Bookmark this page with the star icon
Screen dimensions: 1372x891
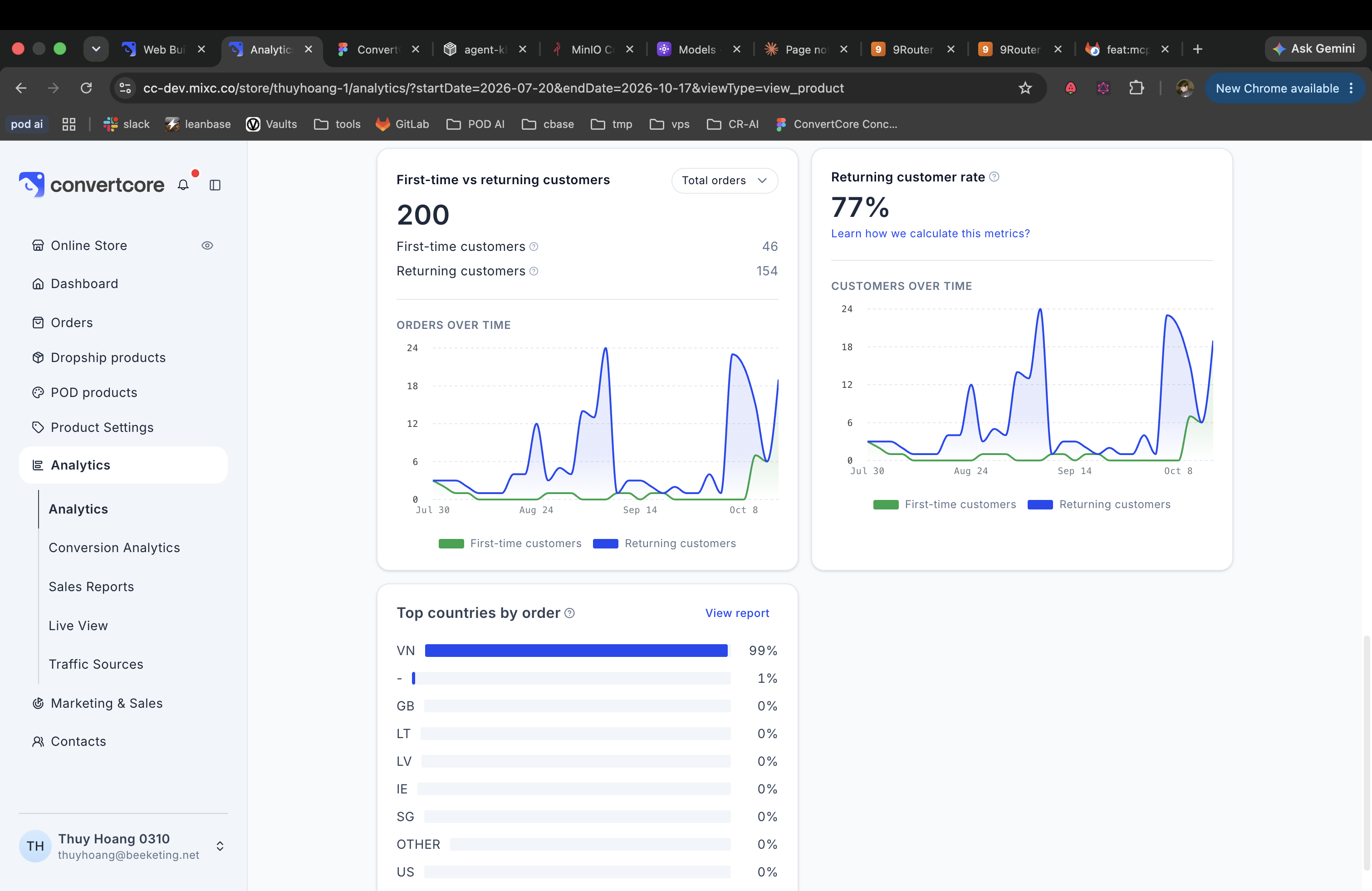pyautogui.click(x=1025, y=88)
